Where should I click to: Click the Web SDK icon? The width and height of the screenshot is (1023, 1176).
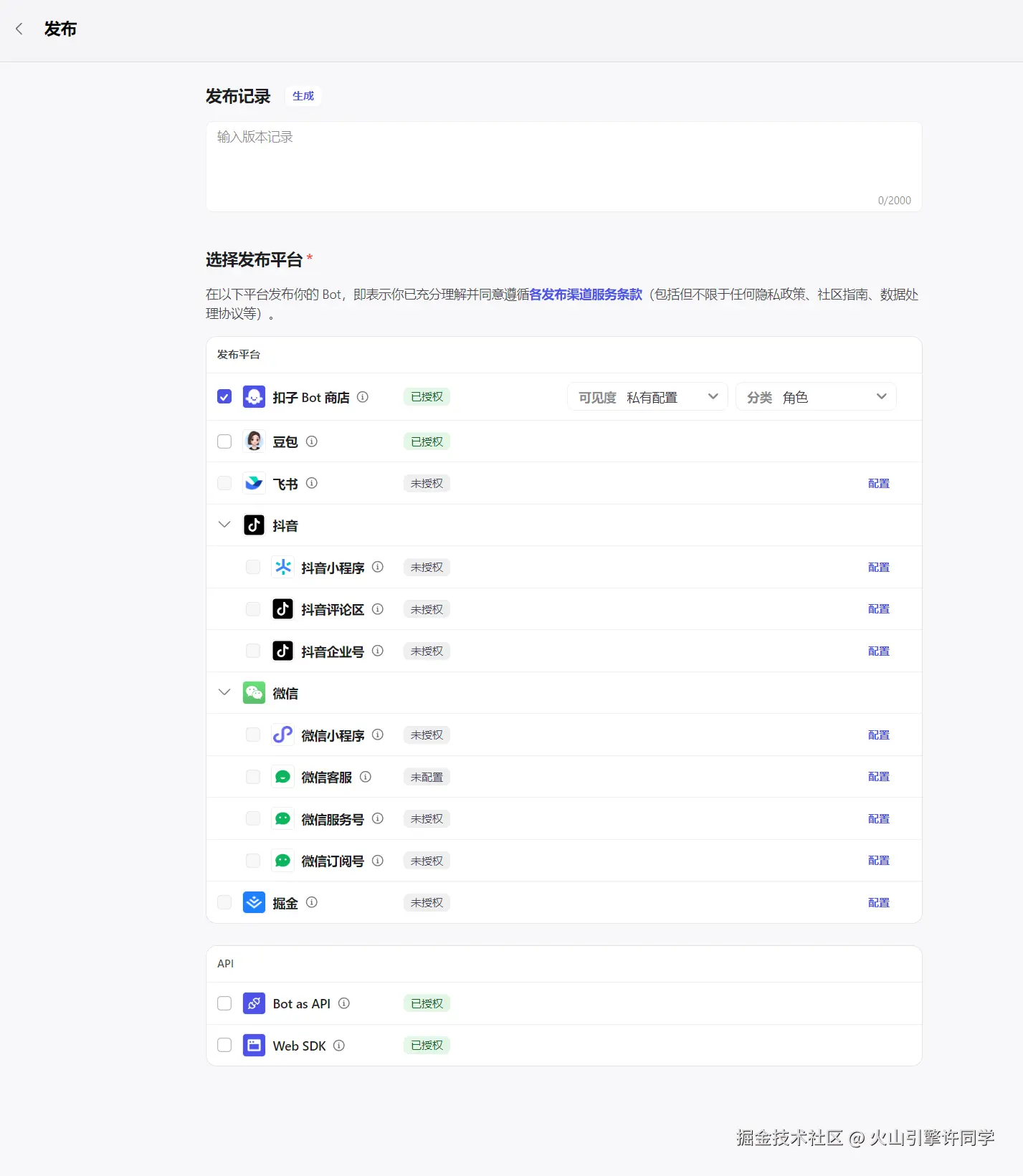point(254,1046)
